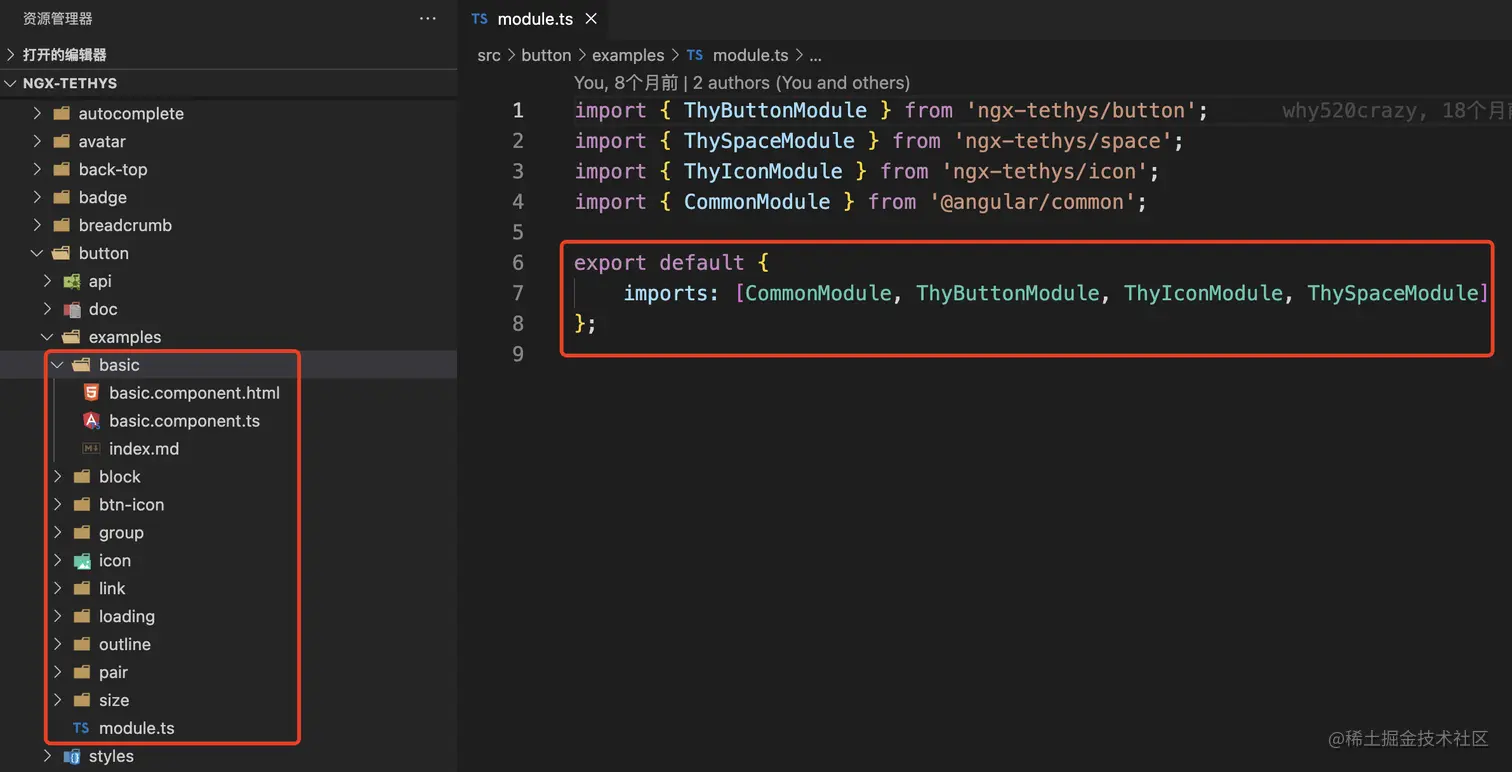Click ThyIconModule in the imports array
Screen dimensions: 1512x772
1203,293
